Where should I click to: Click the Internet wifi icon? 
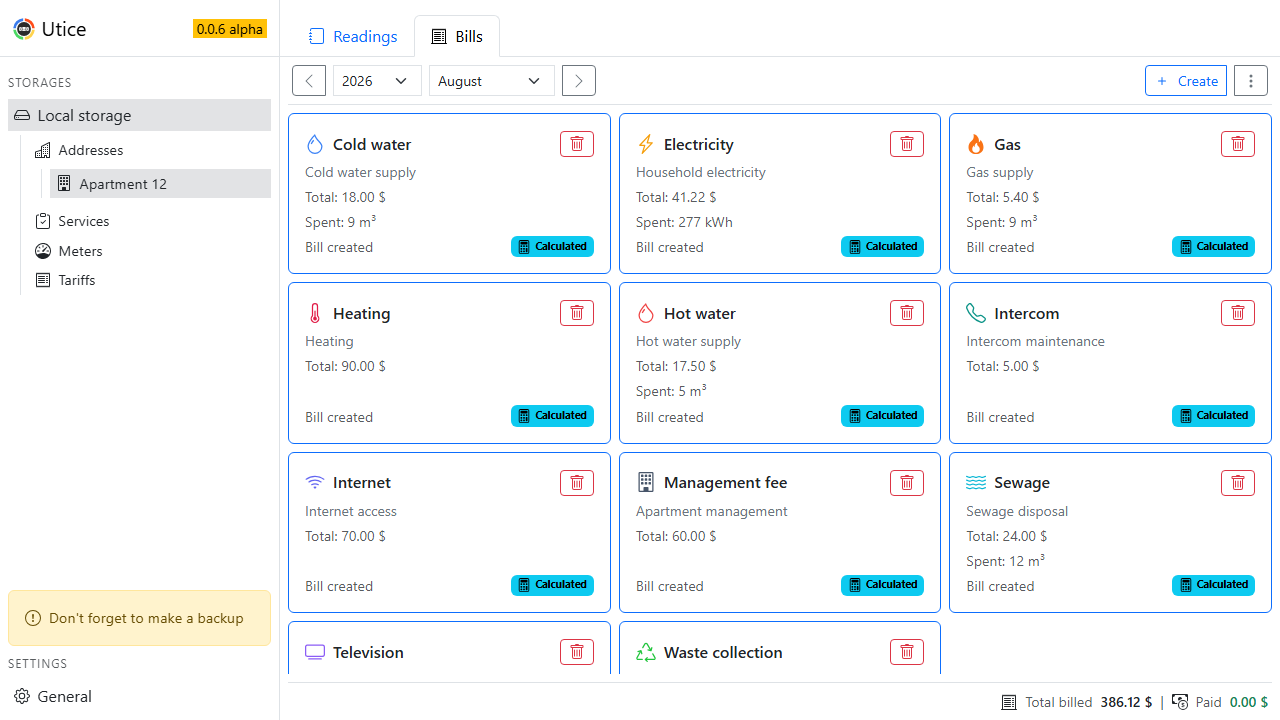point(315,483)
